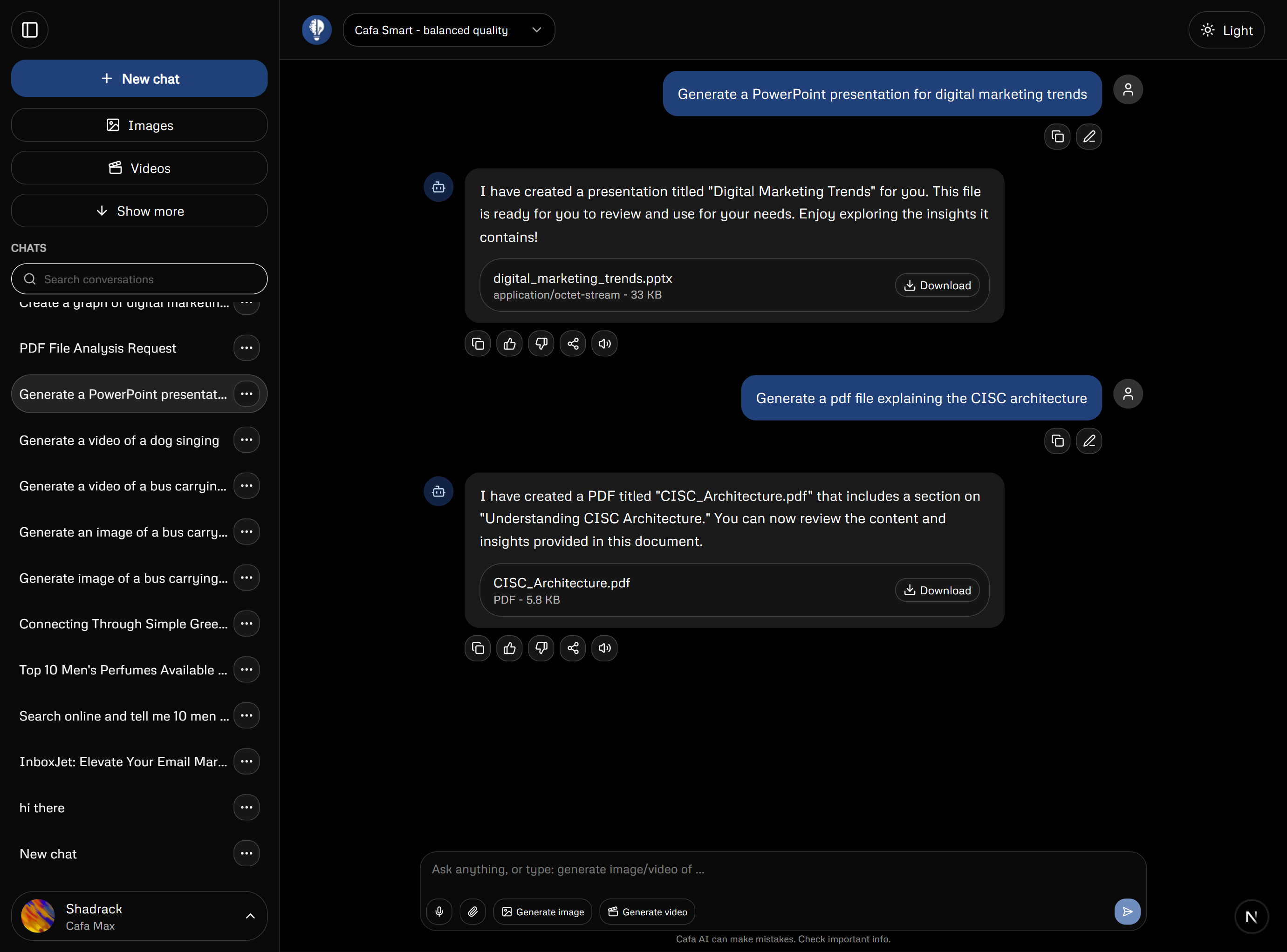Click the Generate video button

point(647,911)
